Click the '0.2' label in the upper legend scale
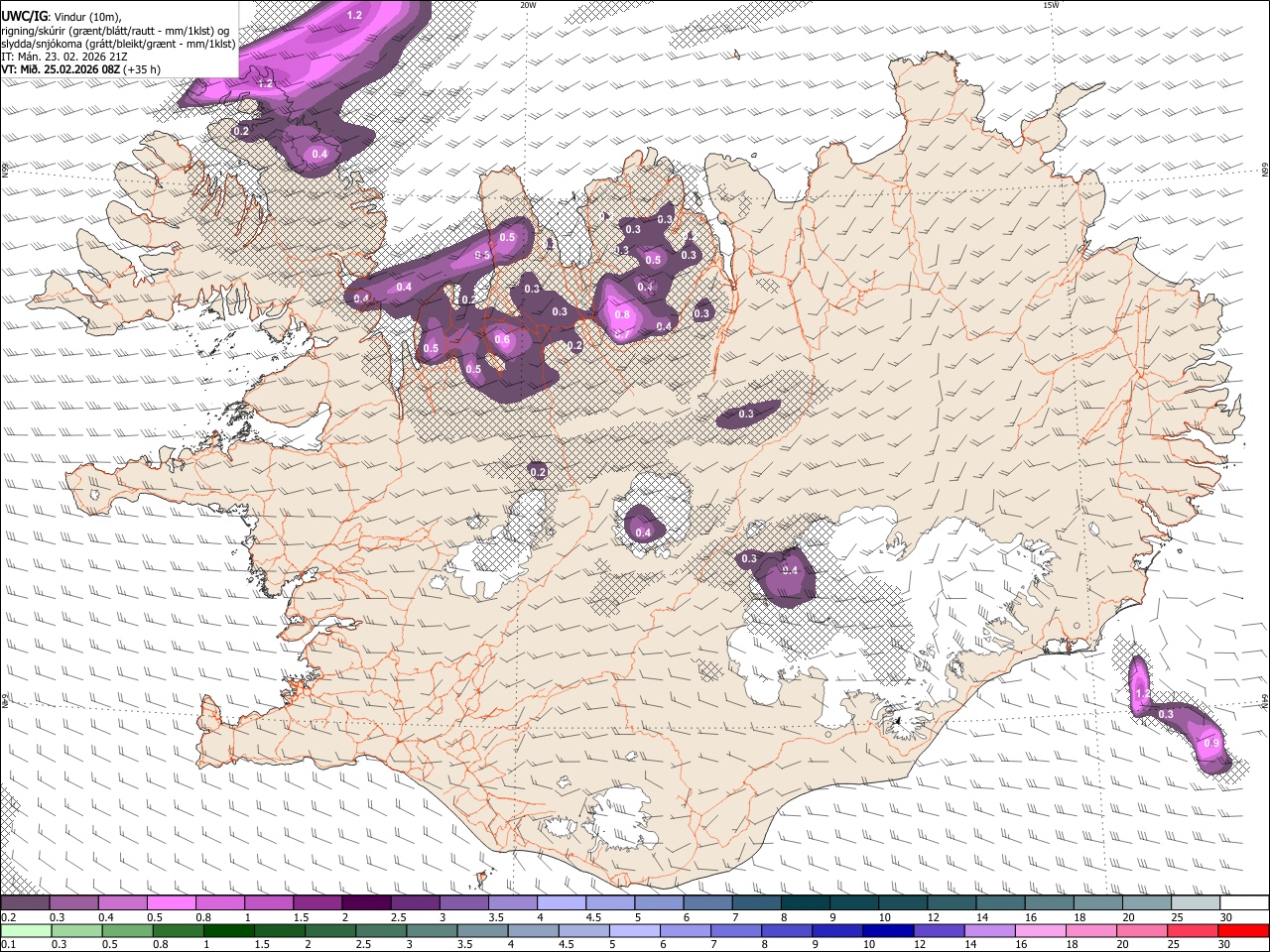The height and width of the screenshot is (952, 1270). (8, 917)
